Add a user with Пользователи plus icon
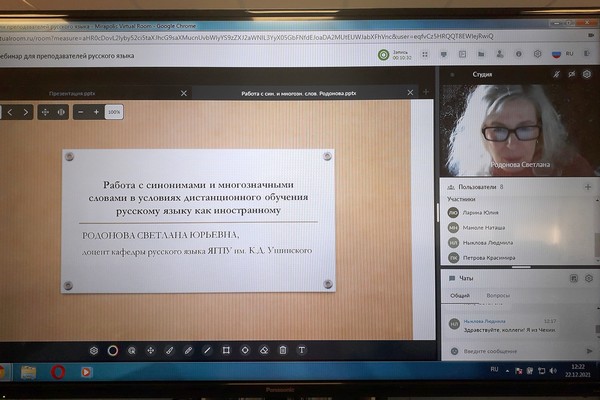This screenshot has width=600, height=400. click(588, 187)
